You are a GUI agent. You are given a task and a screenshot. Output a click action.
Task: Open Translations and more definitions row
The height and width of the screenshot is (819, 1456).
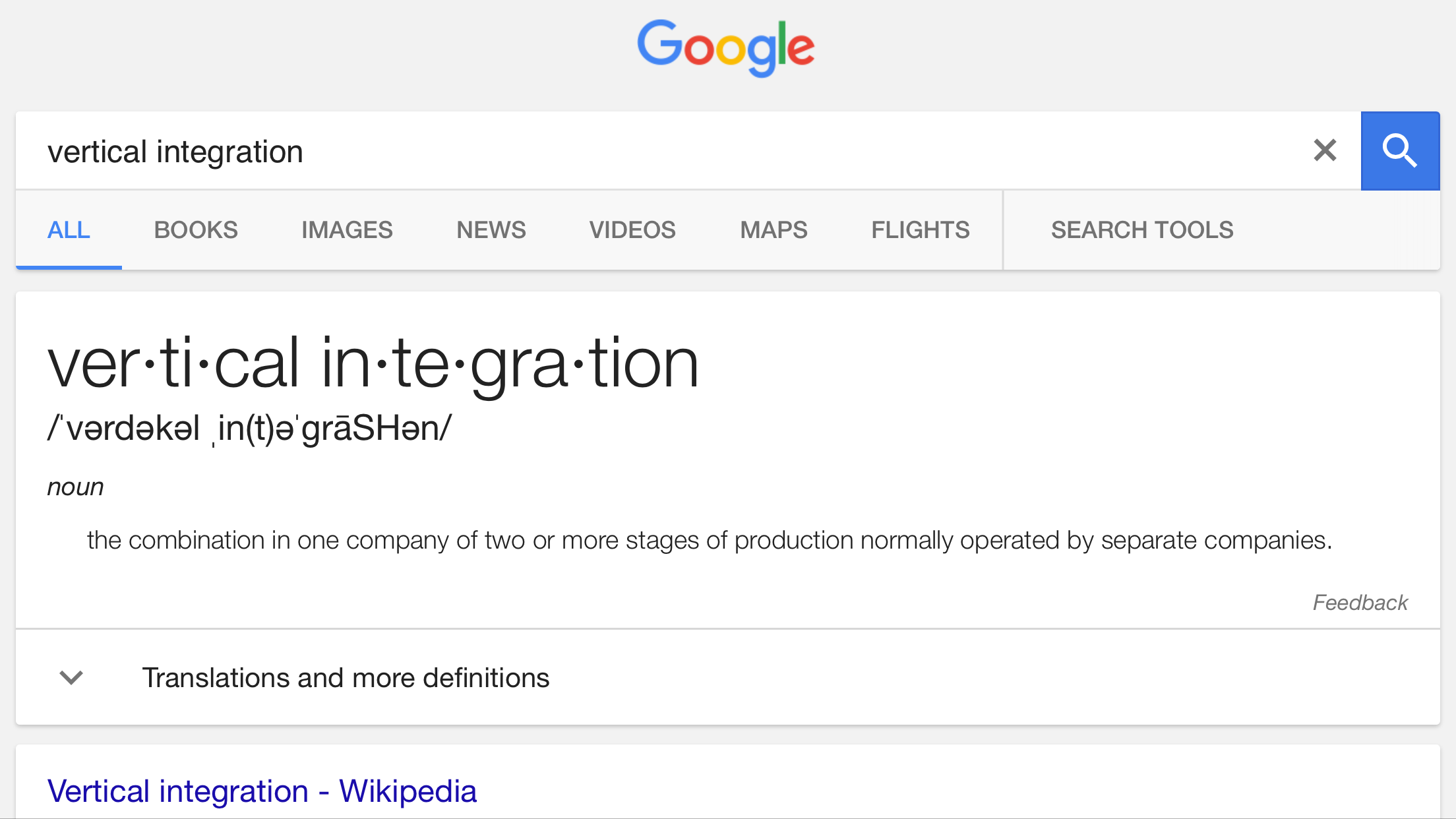pyautogui.click(x=346, y=678)
